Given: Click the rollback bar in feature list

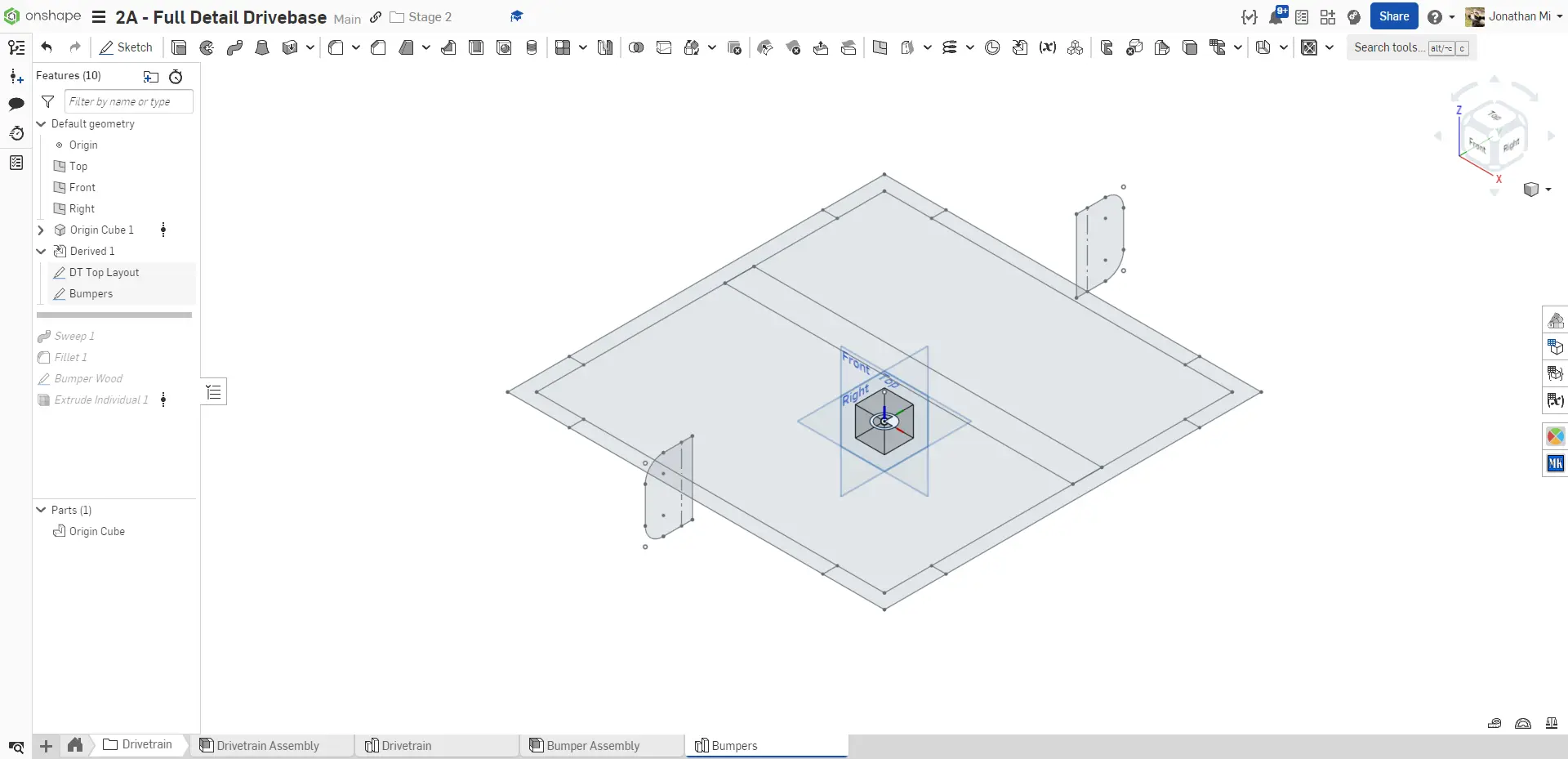Looking at the screenshot, I should coord(114,315).
